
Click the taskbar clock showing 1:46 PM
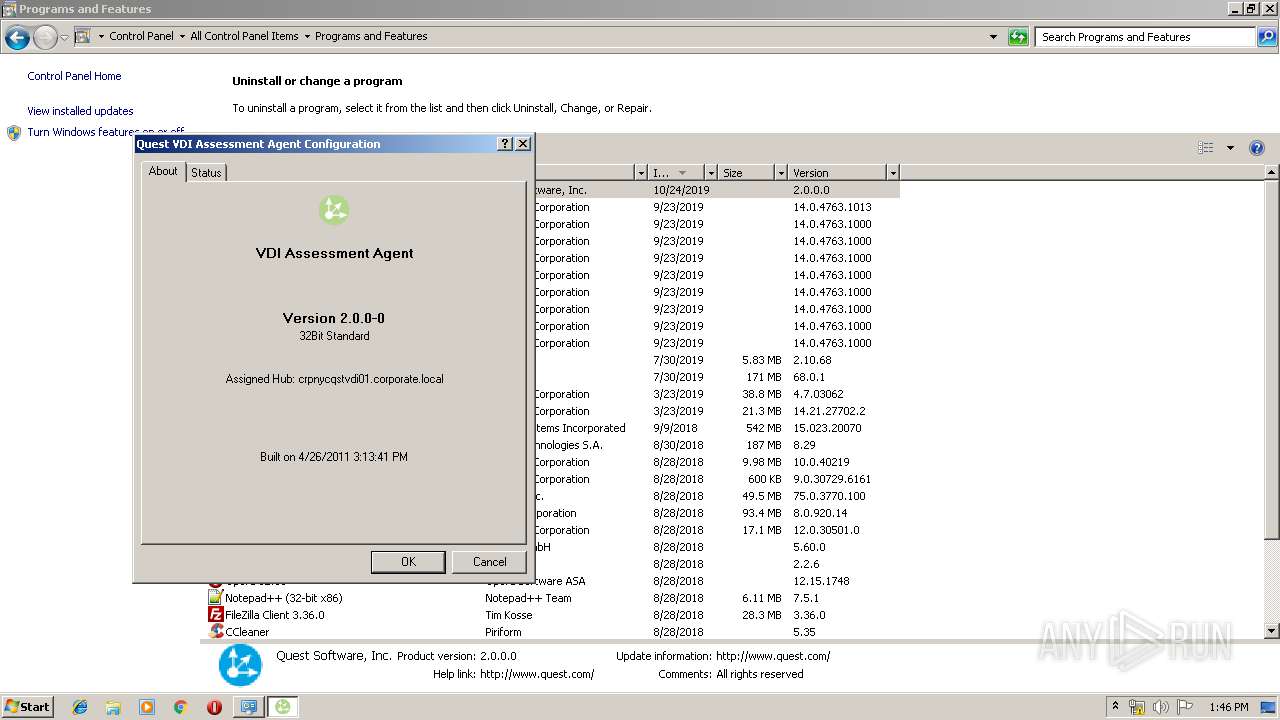[1228, 707]
